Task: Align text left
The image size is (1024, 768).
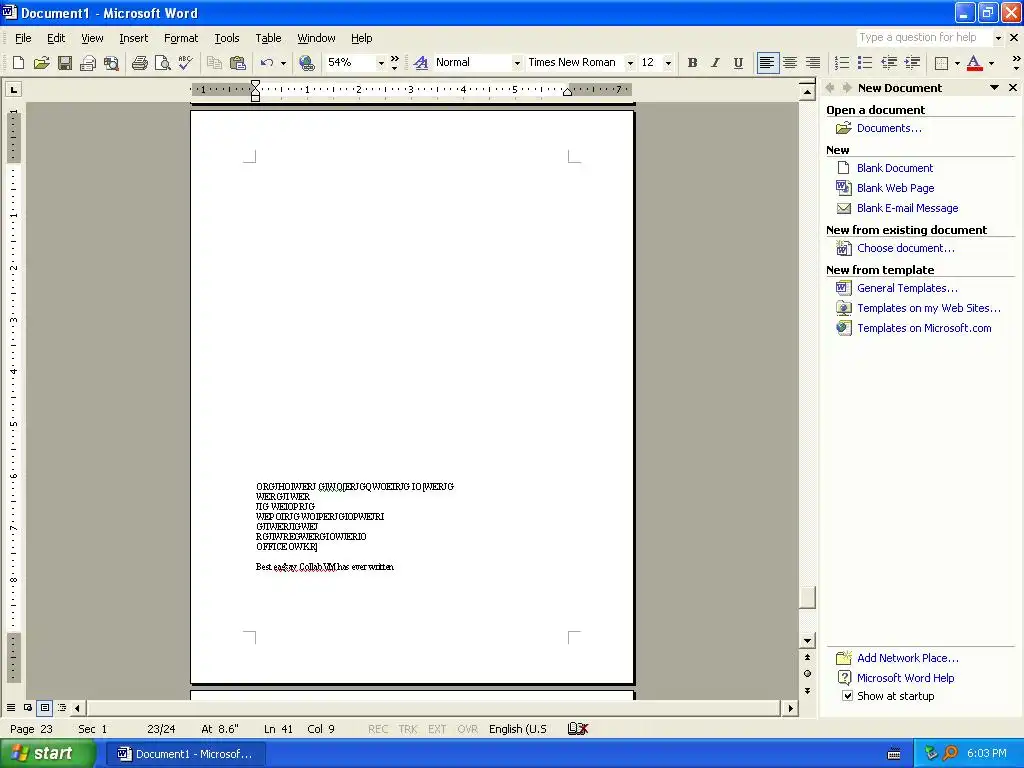Action: tap(767, 63)
